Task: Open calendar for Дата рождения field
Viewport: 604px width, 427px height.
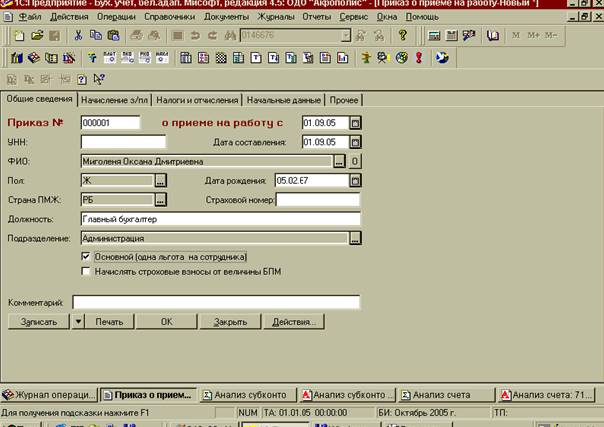Action: [355, 181]
